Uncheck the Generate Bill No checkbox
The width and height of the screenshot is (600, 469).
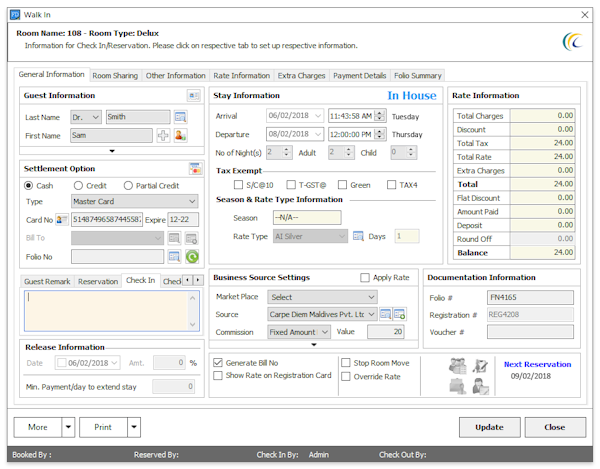tap(219, 362)
